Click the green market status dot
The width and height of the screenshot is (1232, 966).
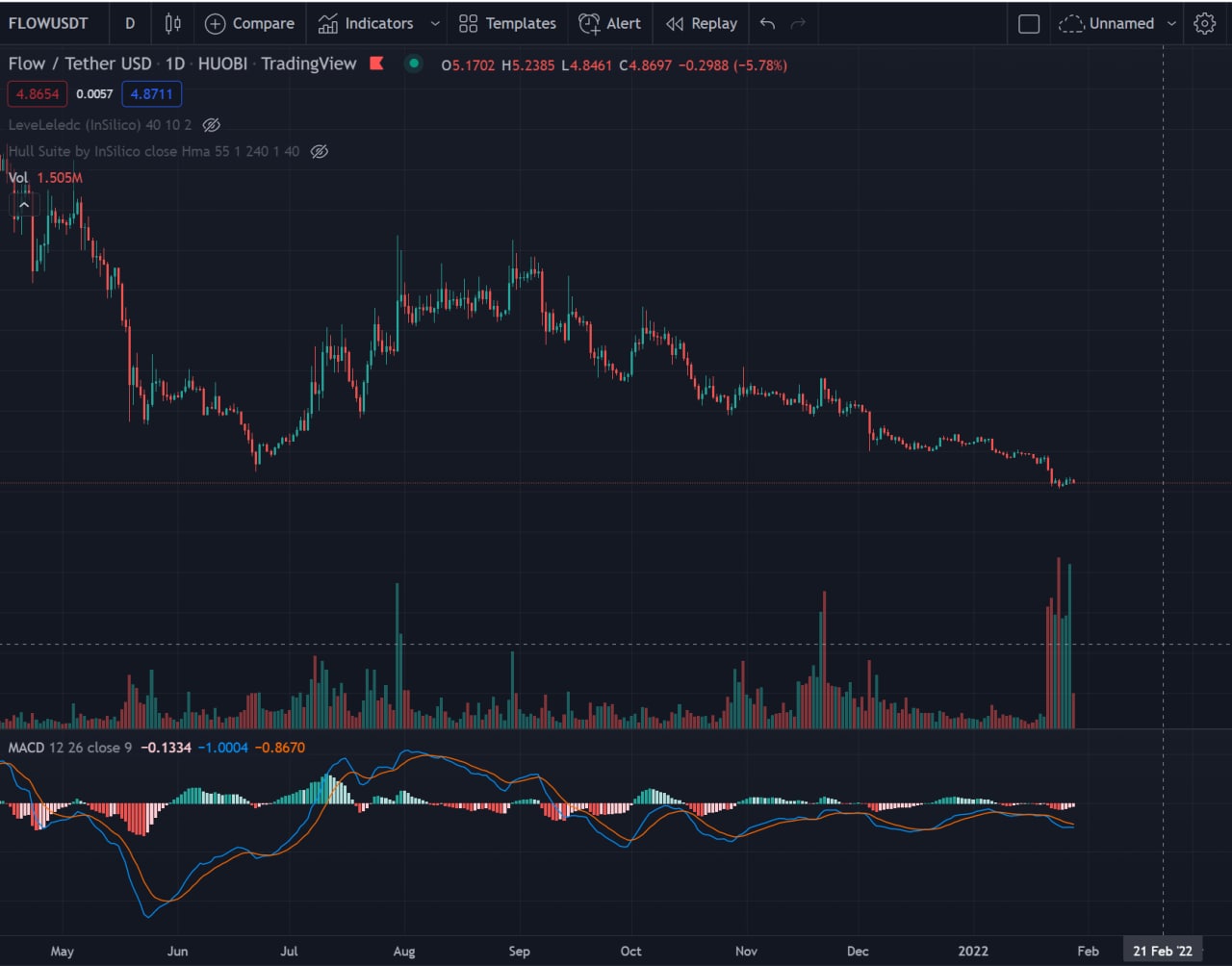pos(414,64)
